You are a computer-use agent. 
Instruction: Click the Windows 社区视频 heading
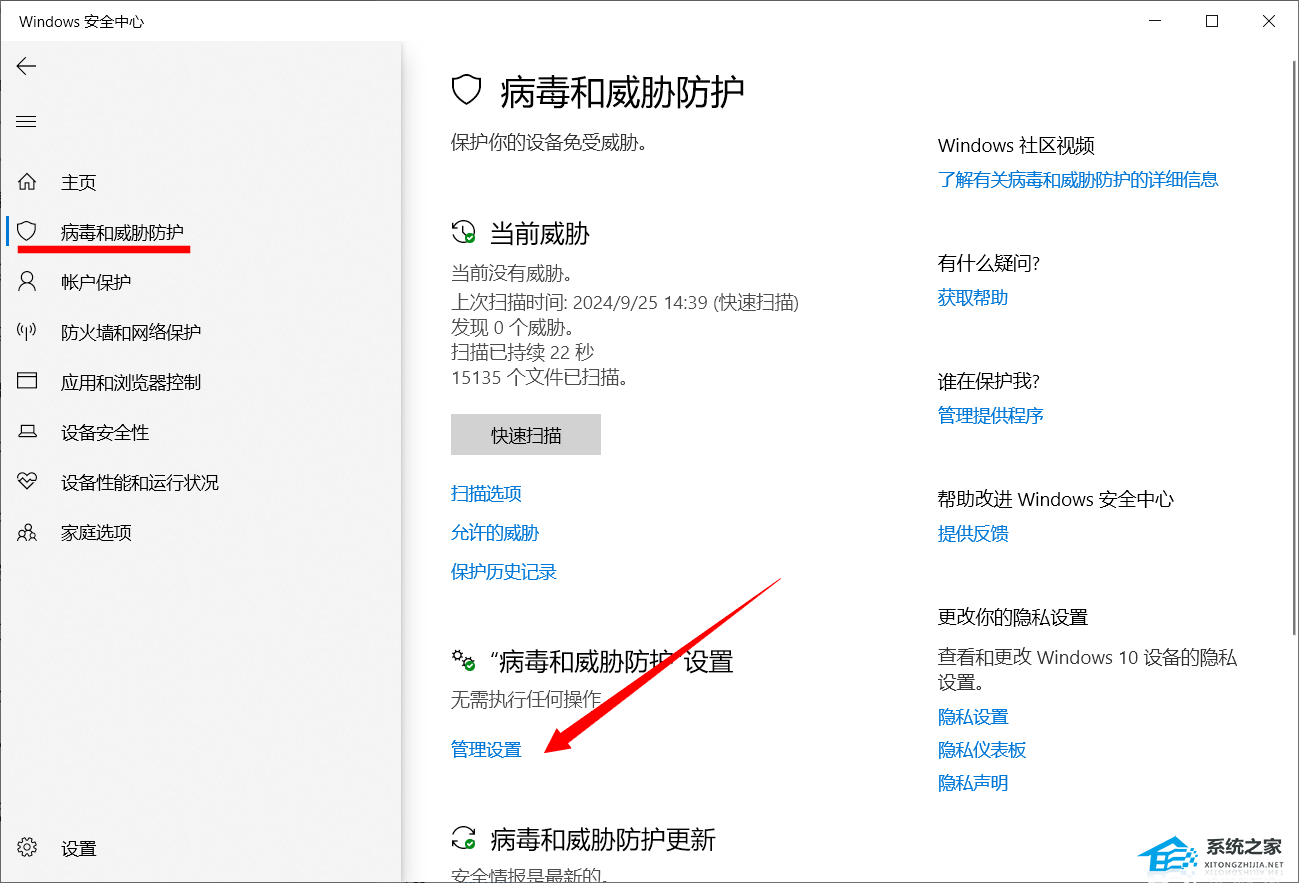tap(1016, 146)
